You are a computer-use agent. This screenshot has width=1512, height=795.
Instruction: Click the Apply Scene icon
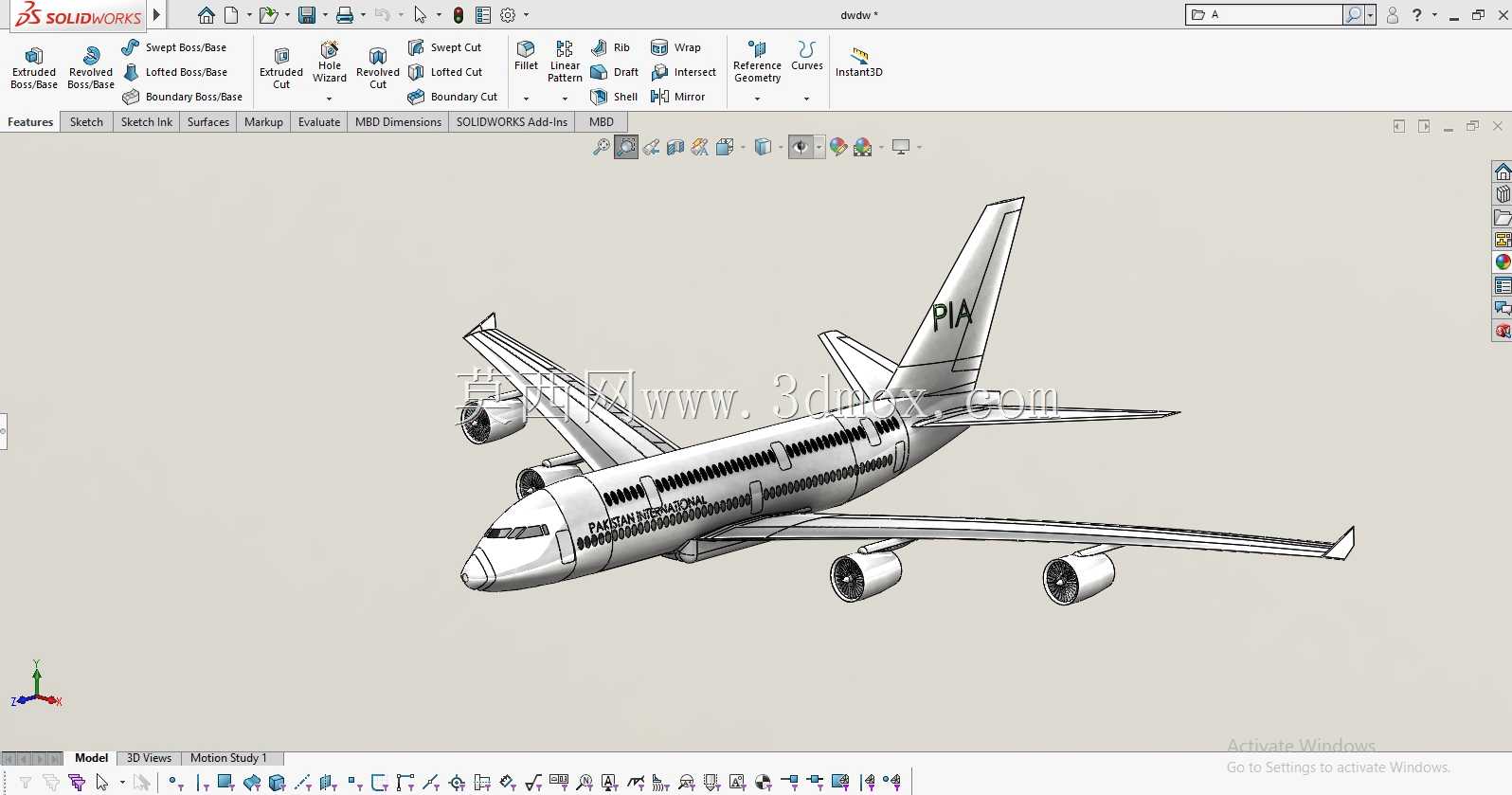coord(862,147)
